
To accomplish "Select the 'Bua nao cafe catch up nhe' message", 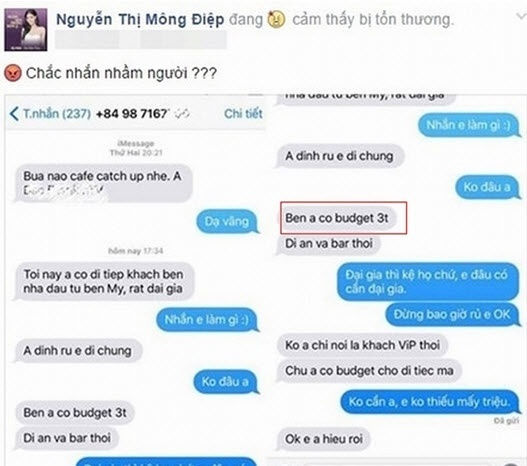I will coord(103,183).
